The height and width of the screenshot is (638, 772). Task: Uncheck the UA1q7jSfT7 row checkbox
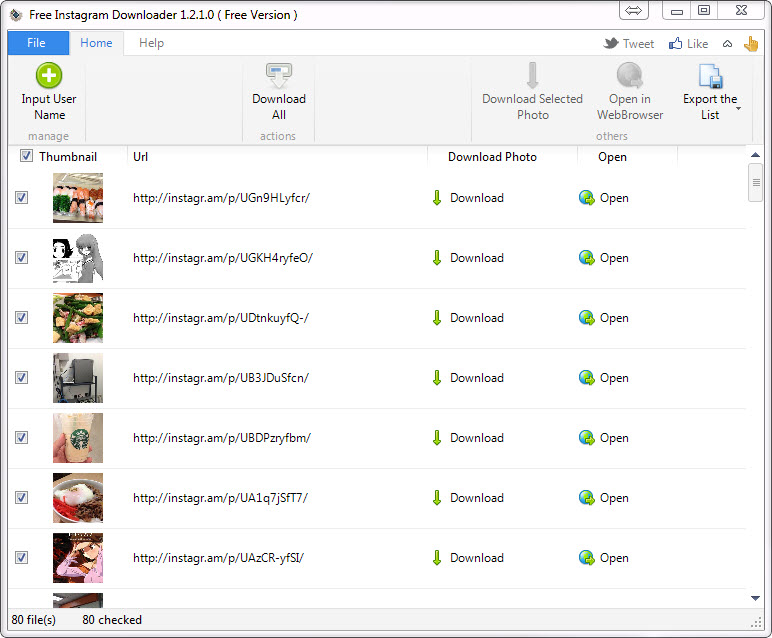[x=21, y=498]
